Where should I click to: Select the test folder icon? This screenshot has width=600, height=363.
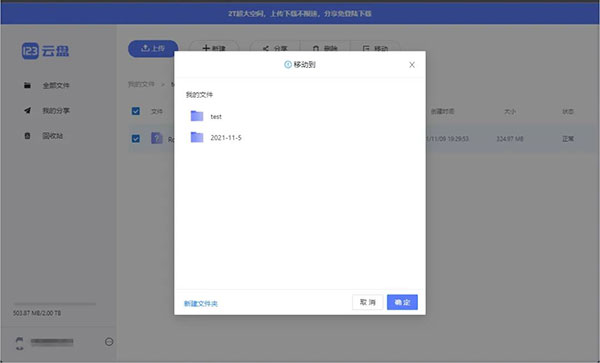pos(197,116)
